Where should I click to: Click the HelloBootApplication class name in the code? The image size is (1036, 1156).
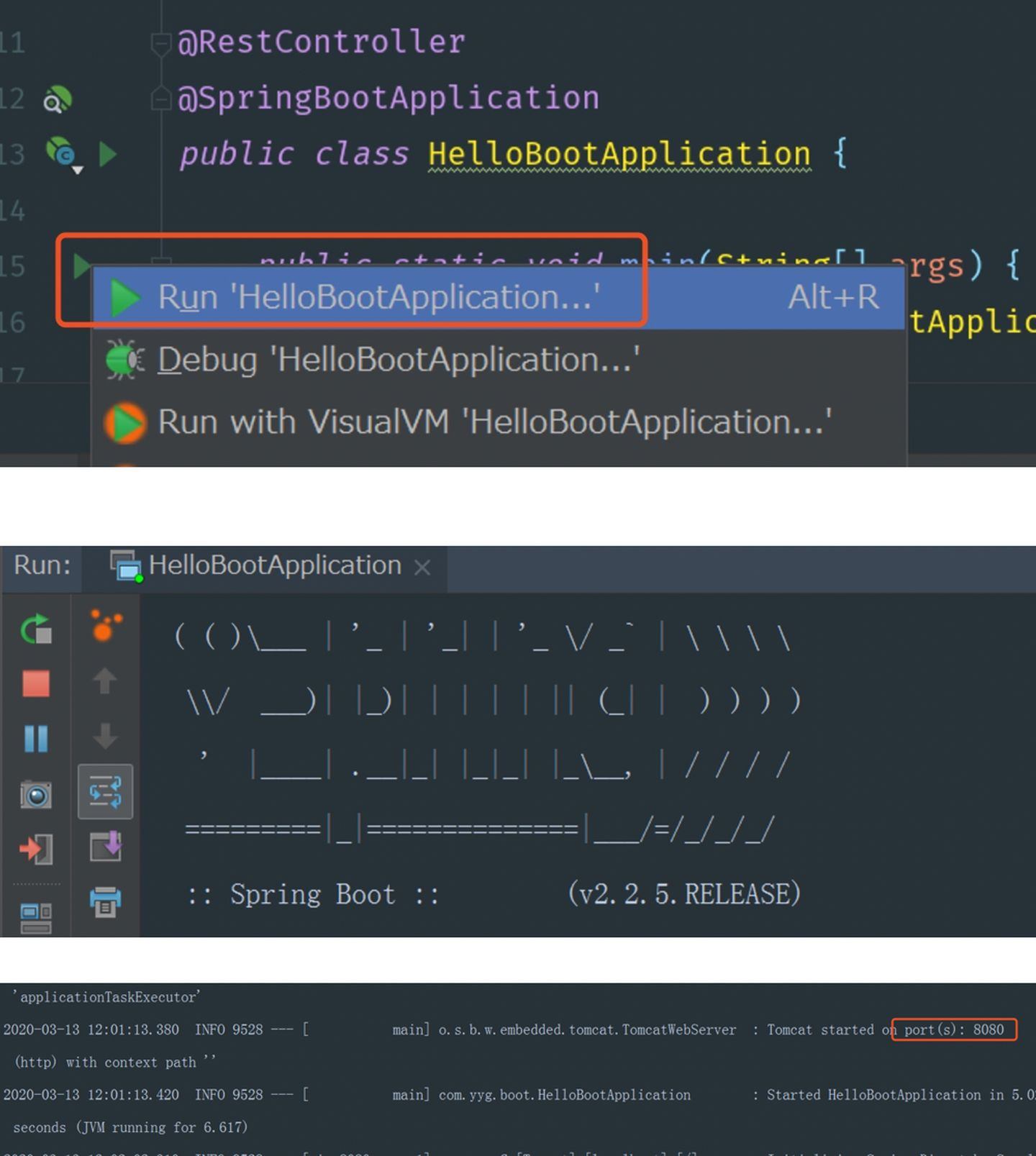click(619, 154)
